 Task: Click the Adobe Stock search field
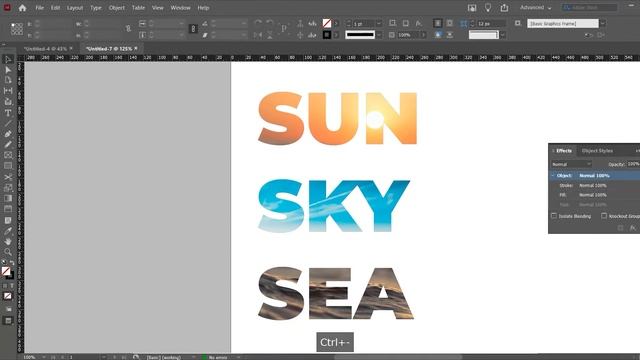589,8
